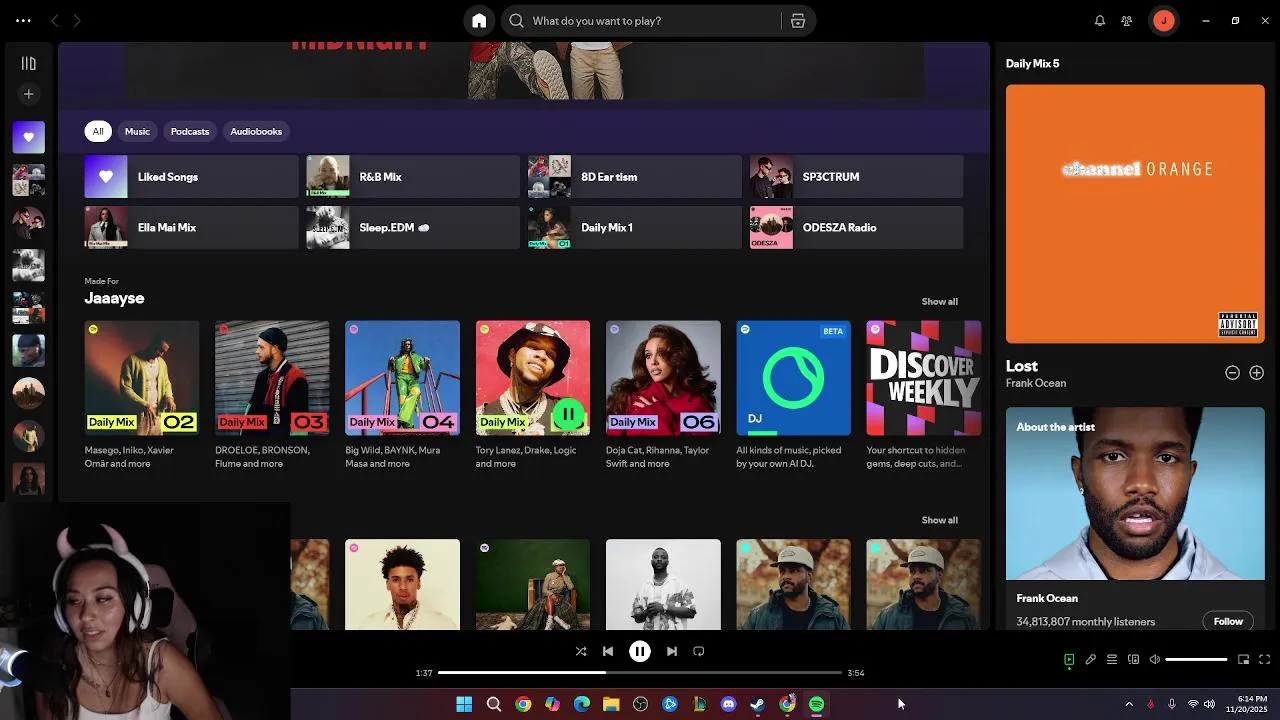The width and height of the screenshot is (1280, 720).
Task: Open Lost song title link
Action: click(x=1022, y=367)
